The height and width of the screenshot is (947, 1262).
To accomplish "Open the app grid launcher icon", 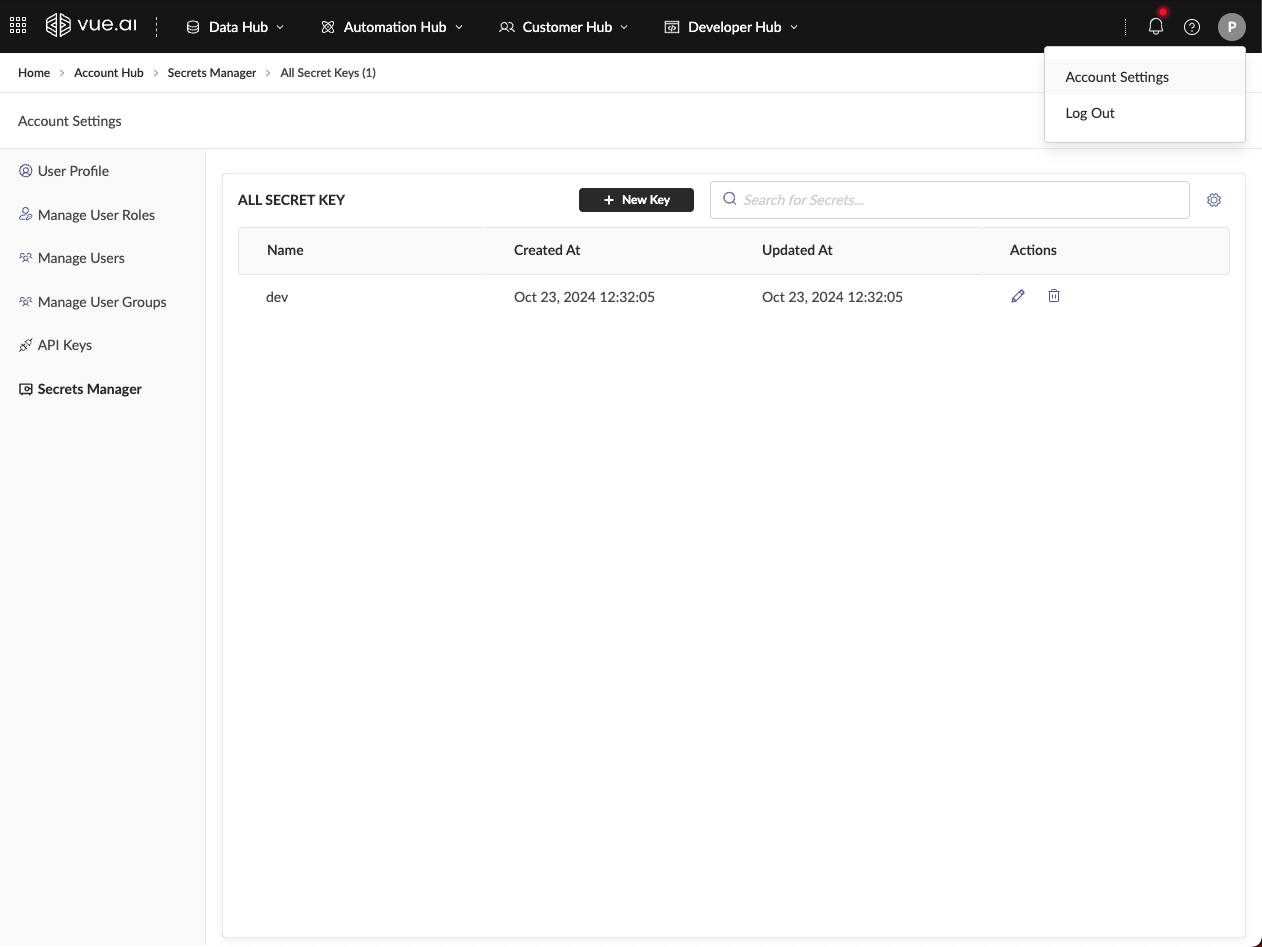I will click(18, 27).
